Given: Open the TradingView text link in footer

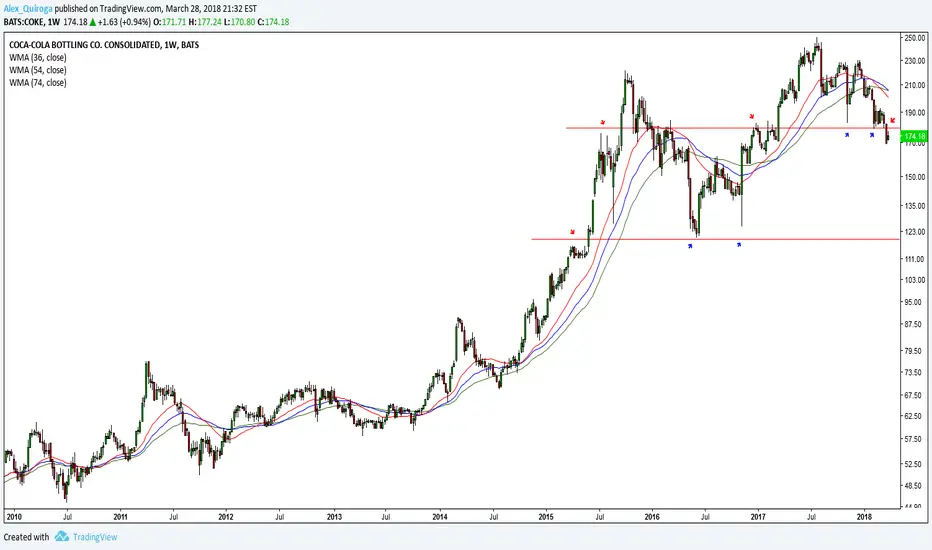Looking at the screenshot, I should pos(95,537).
